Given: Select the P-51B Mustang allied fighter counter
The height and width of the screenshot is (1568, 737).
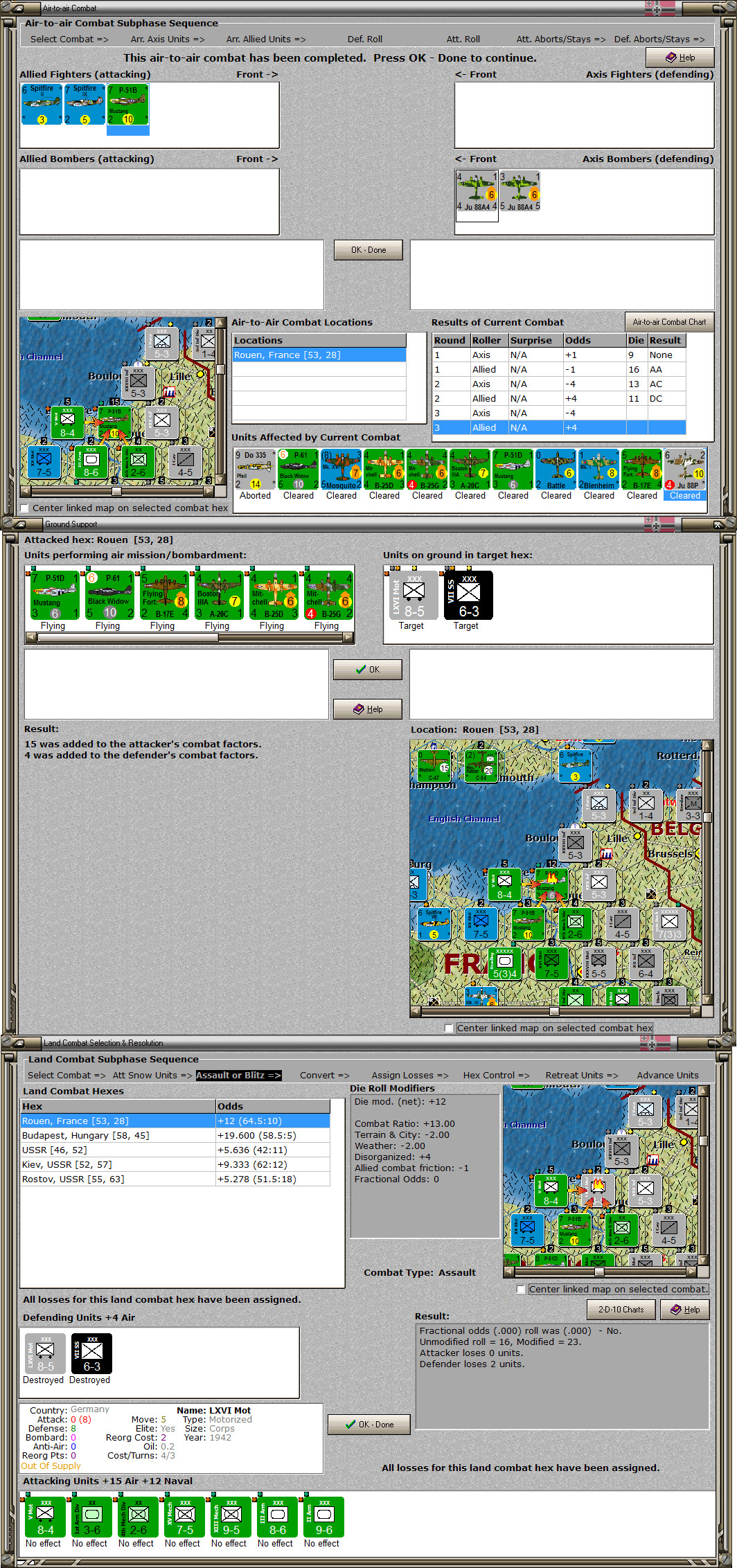Looking at the screenshot, I should click(x=127, y=105).
